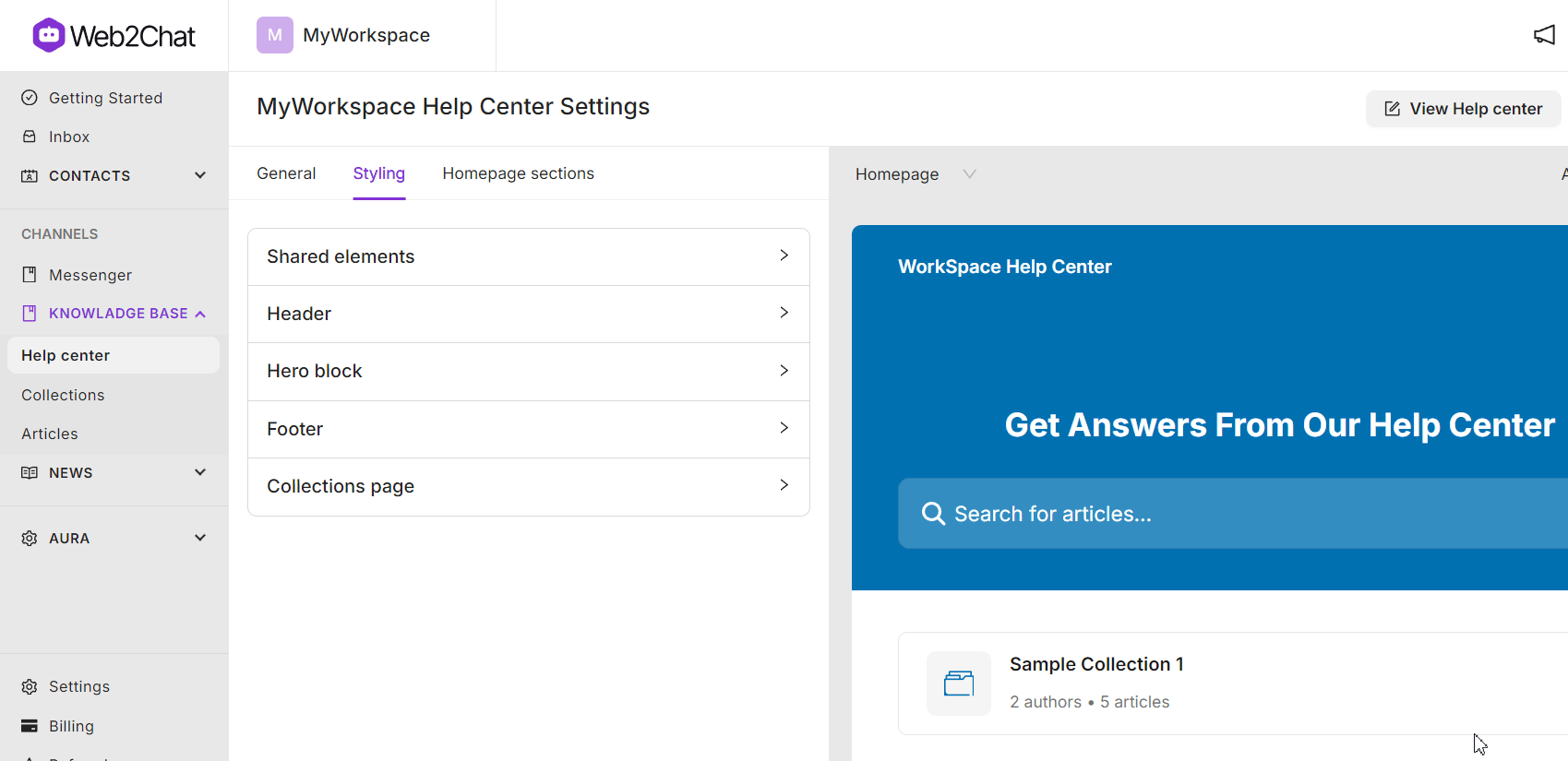Expand the Footer styling row
The width and height of the screenshot is (1568, 761).
click(529, 429)
